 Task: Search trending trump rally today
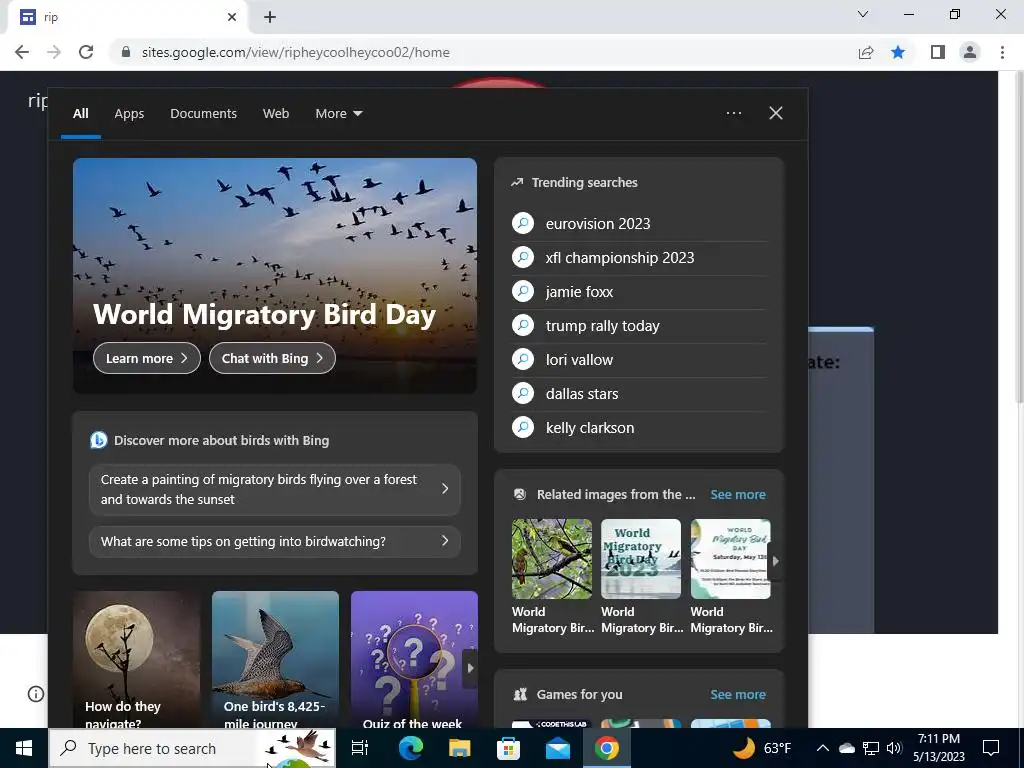602,325
